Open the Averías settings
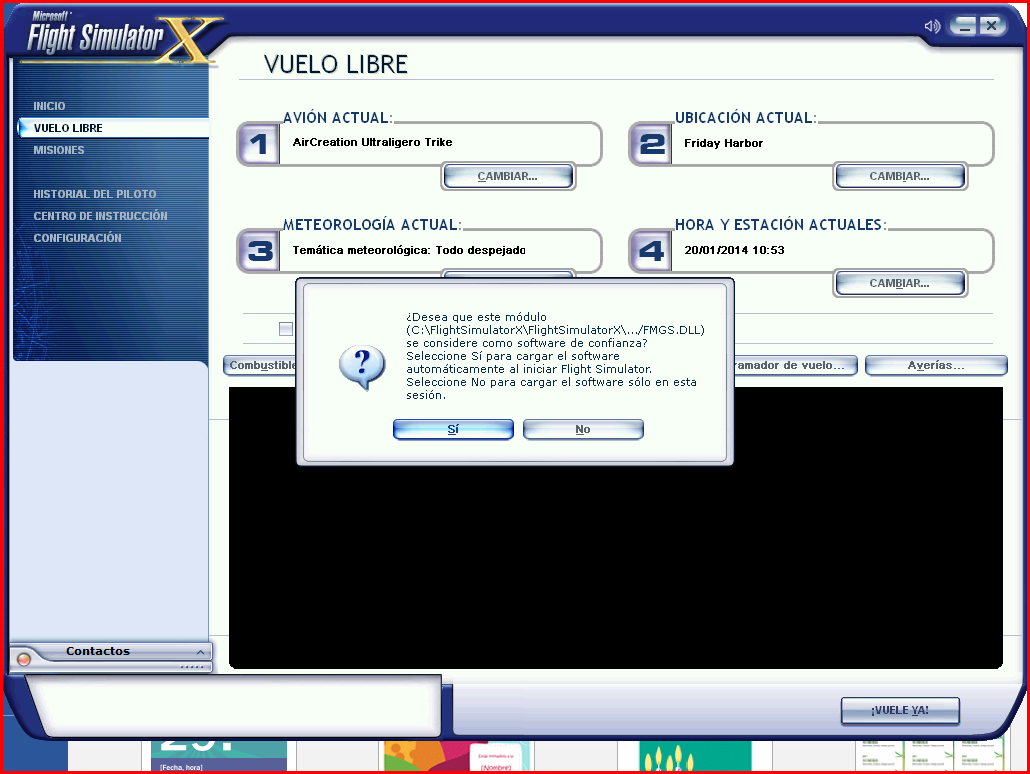Image resolution: width=1030 pixels, height=774 pixels. [935, 365]
